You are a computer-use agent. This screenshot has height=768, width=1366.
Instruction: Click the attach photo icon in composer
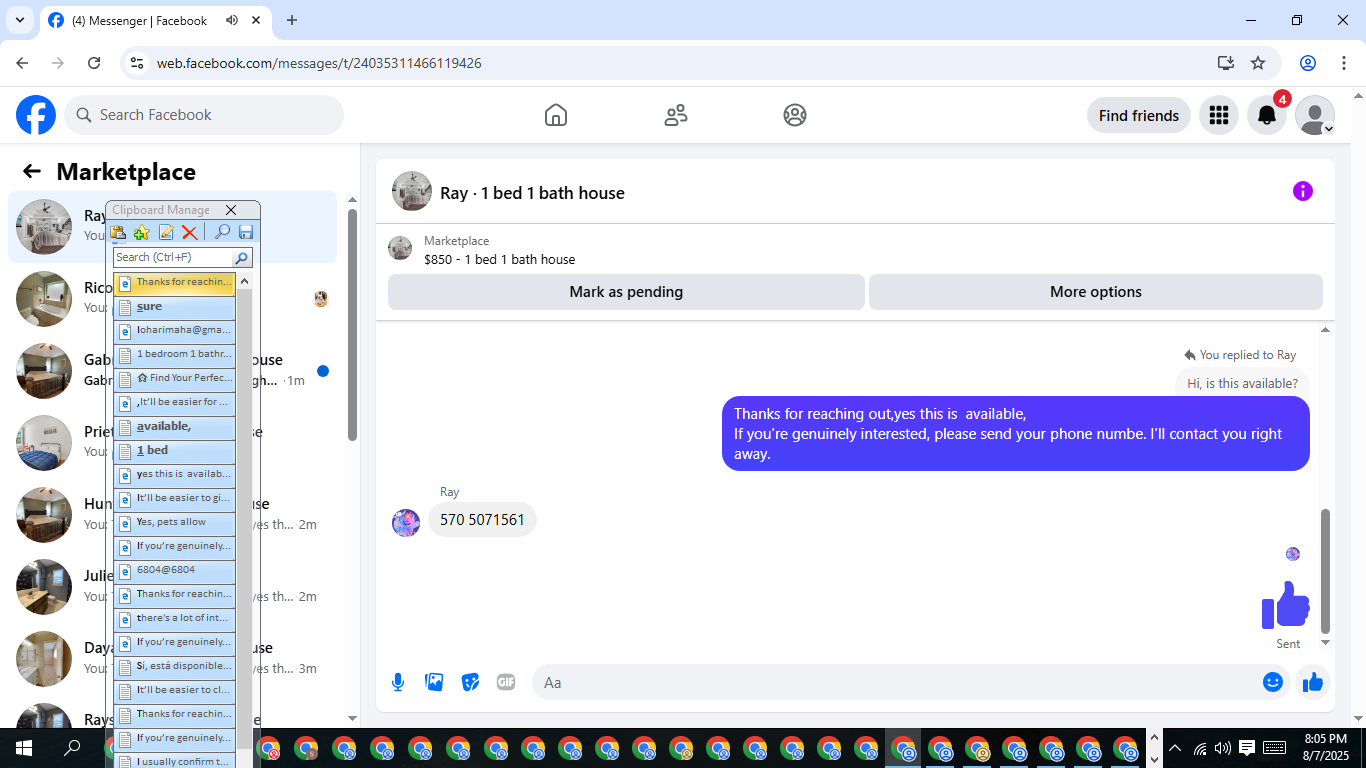coord(434,682)
